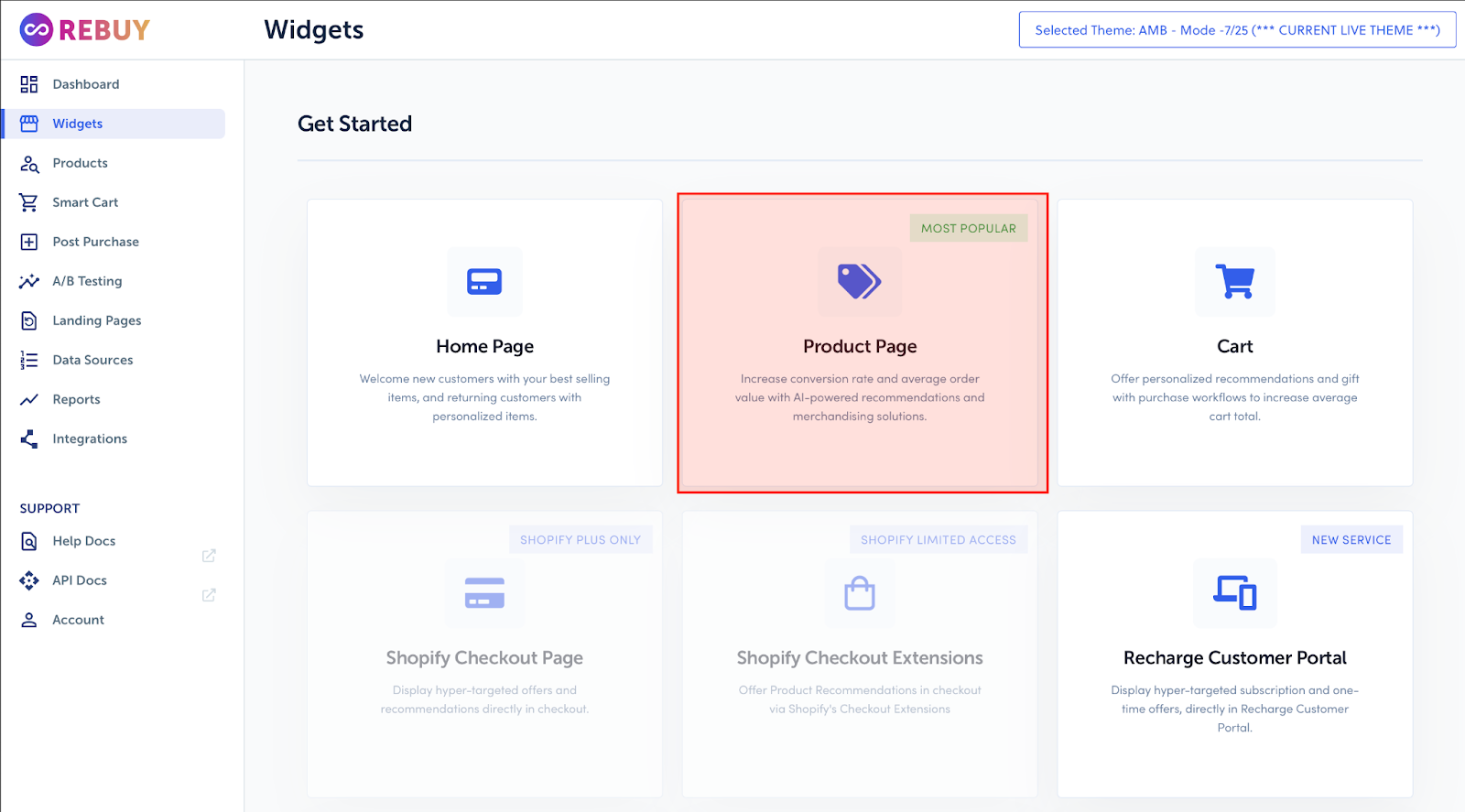Click the Help Docs magnifier document icon
This screenshot has width=1465, height=812.
tap(29, 541)
